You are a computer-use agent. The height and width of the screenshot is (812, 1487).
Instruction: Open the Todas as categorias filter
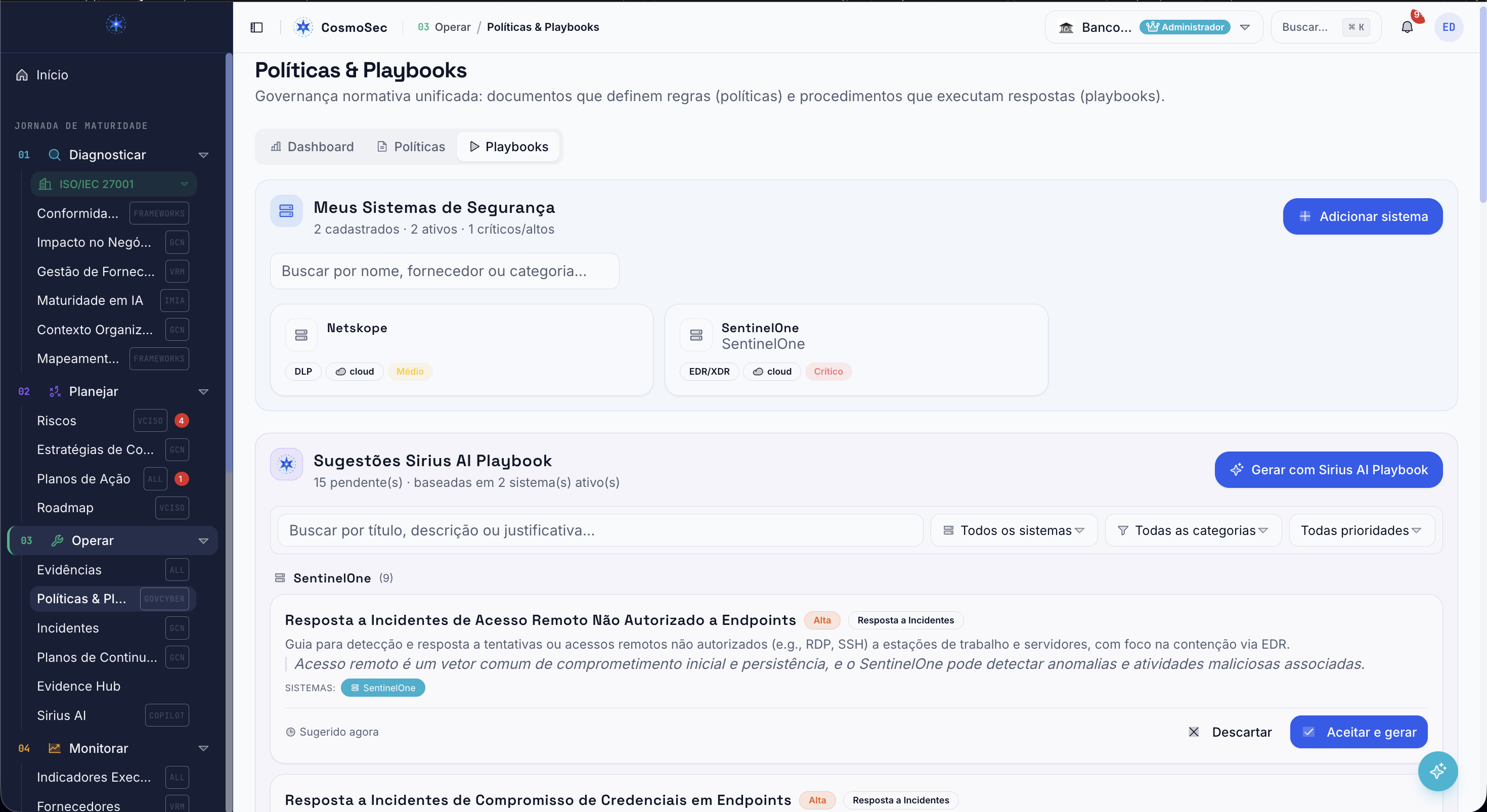point(1193,530)
